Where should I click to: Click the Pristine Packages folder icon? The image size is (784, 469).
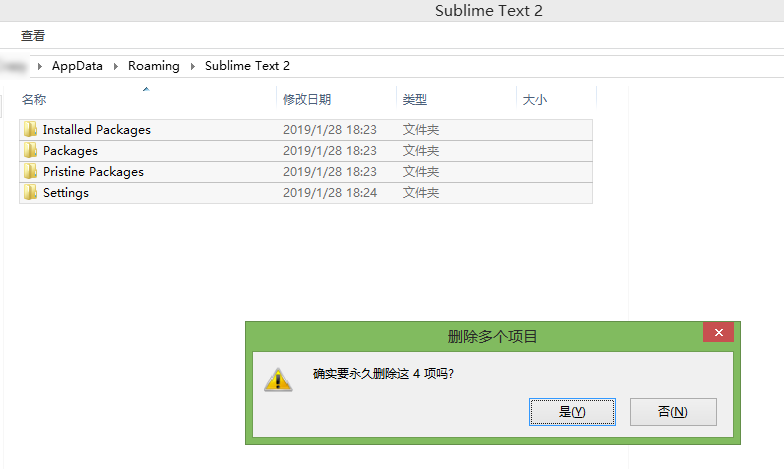click(x=30, y=172)
